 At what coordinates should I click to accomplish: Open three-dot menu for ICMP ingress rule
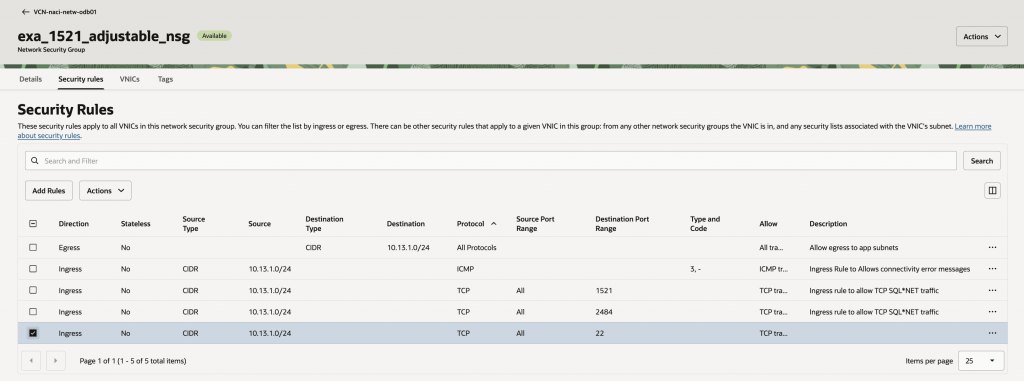(x=992, y=269)
